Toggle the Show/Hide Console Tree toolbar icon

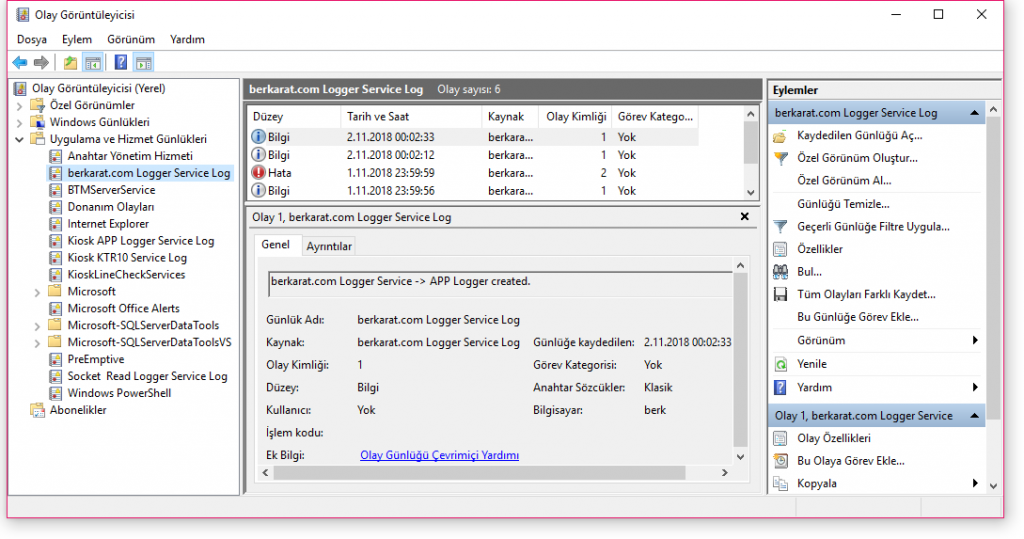[93, 63]
